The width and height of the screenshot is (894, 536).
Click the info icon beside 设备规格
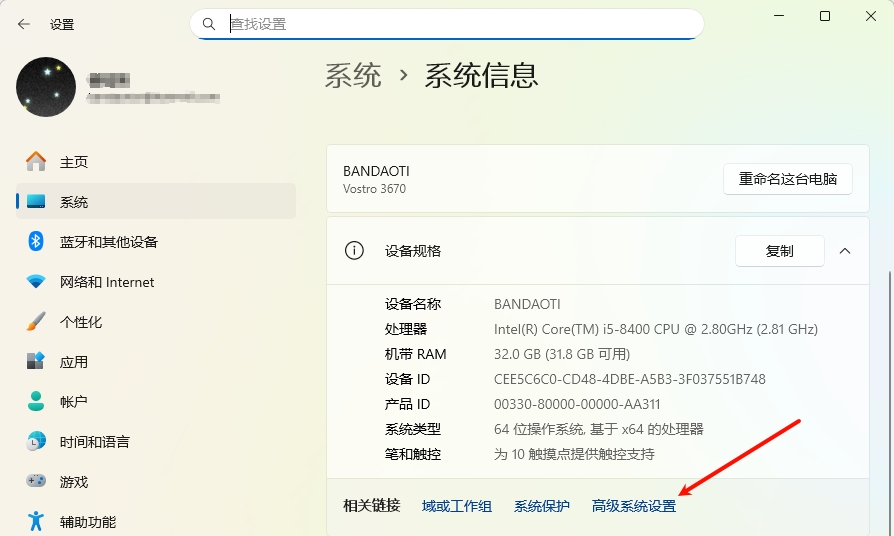[x=354, y=250]
